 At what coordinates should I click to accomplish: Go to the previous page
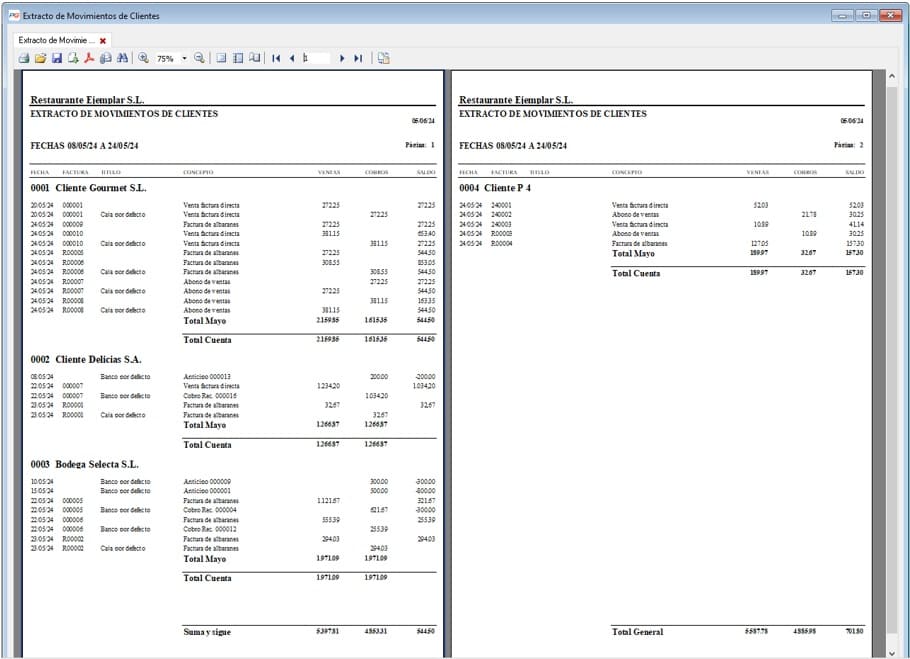tap(292, 58)
